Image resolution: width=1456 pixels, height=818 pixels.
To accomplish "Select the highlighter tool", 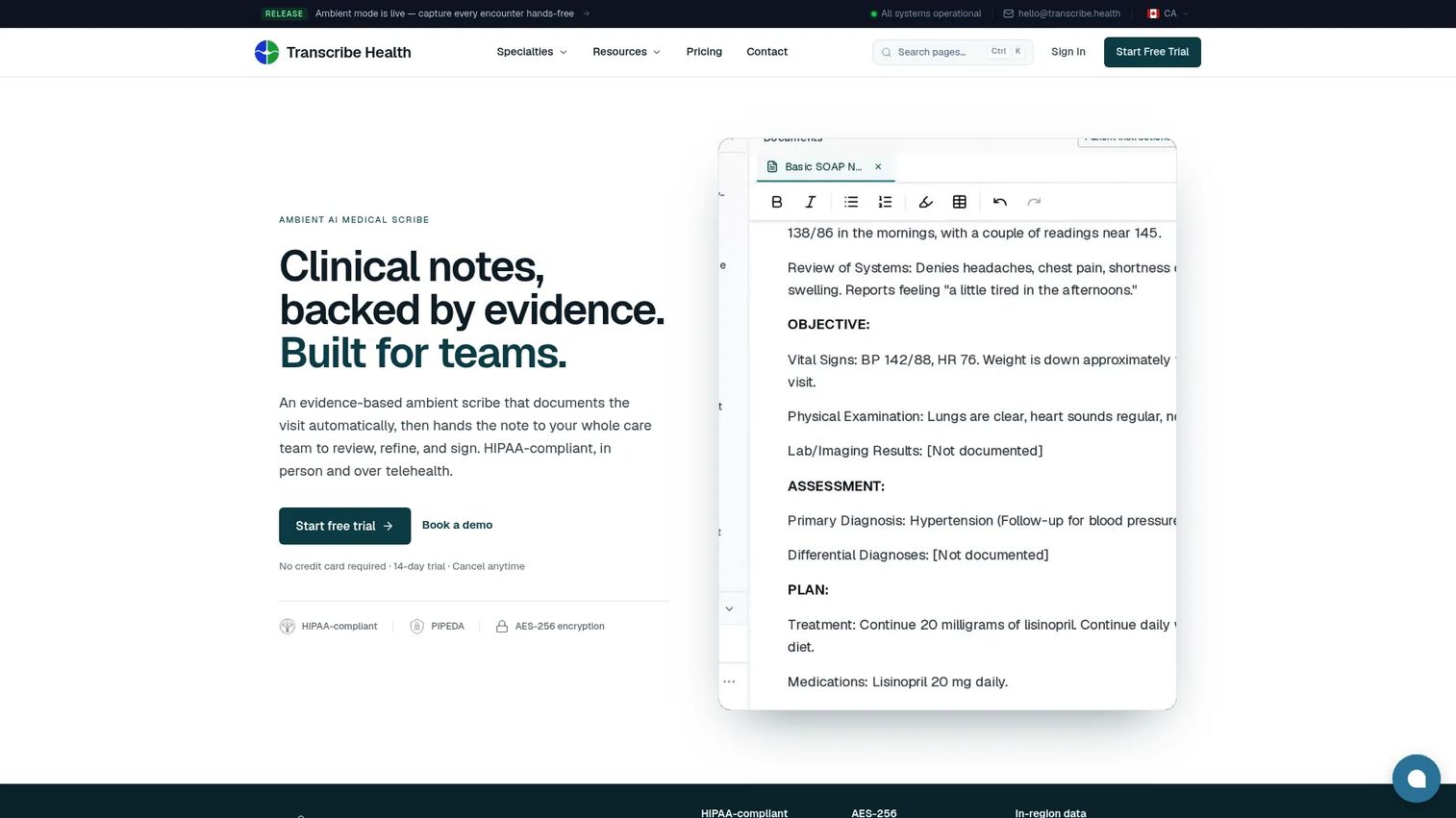I will click(926, 202).
